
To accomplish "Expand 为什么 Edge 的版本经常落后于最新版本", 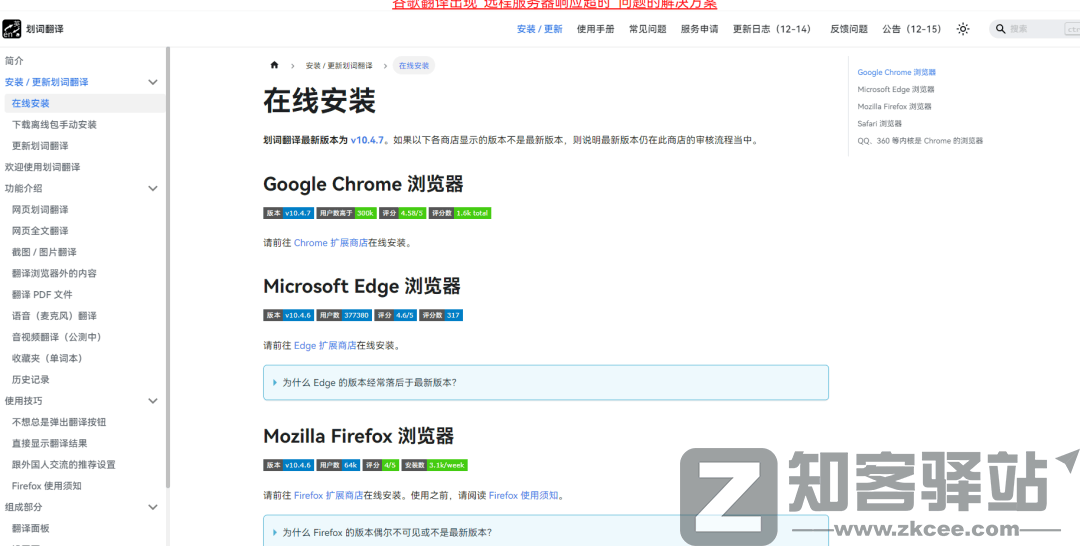I will click(369, 382).
